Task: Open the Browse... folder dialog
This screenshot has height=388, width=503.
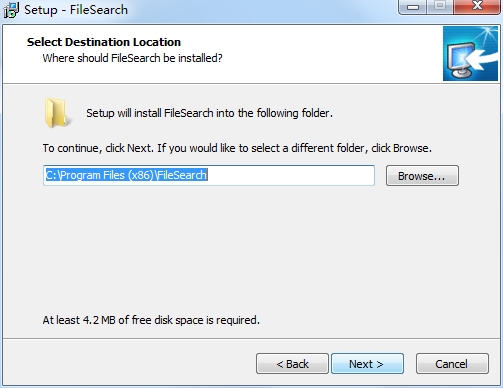Action: pos(422,176)
